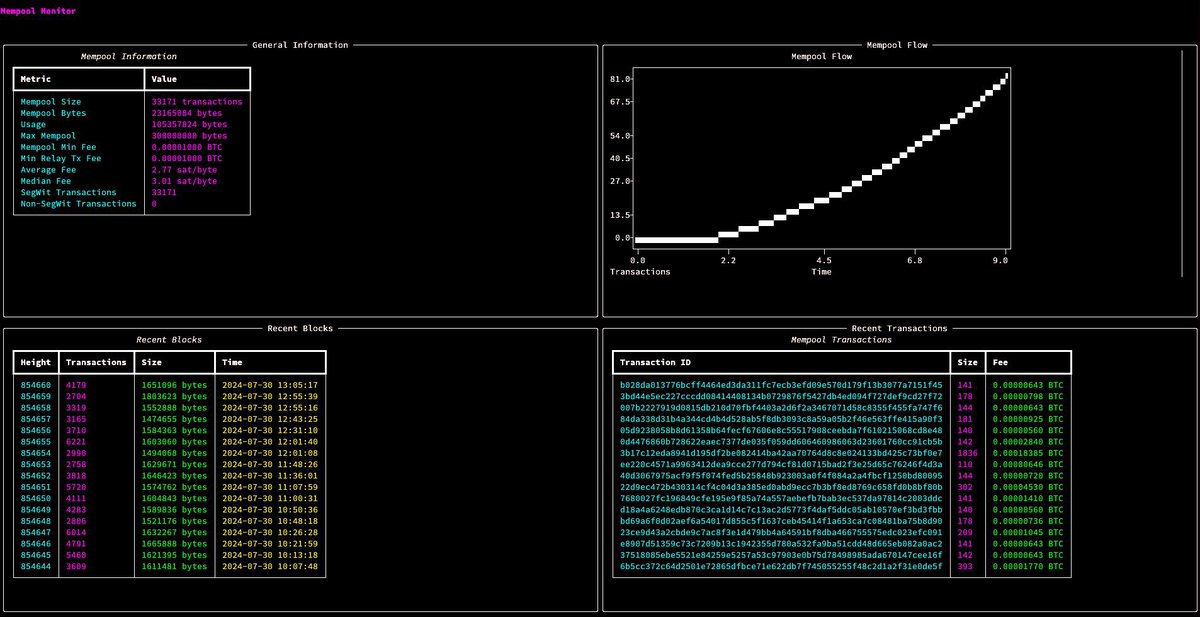This screenshot has height=617, width=1200.
Task: Click the block time '2024-07-30 12:31:10'
Action: click(x=270, y=430)
